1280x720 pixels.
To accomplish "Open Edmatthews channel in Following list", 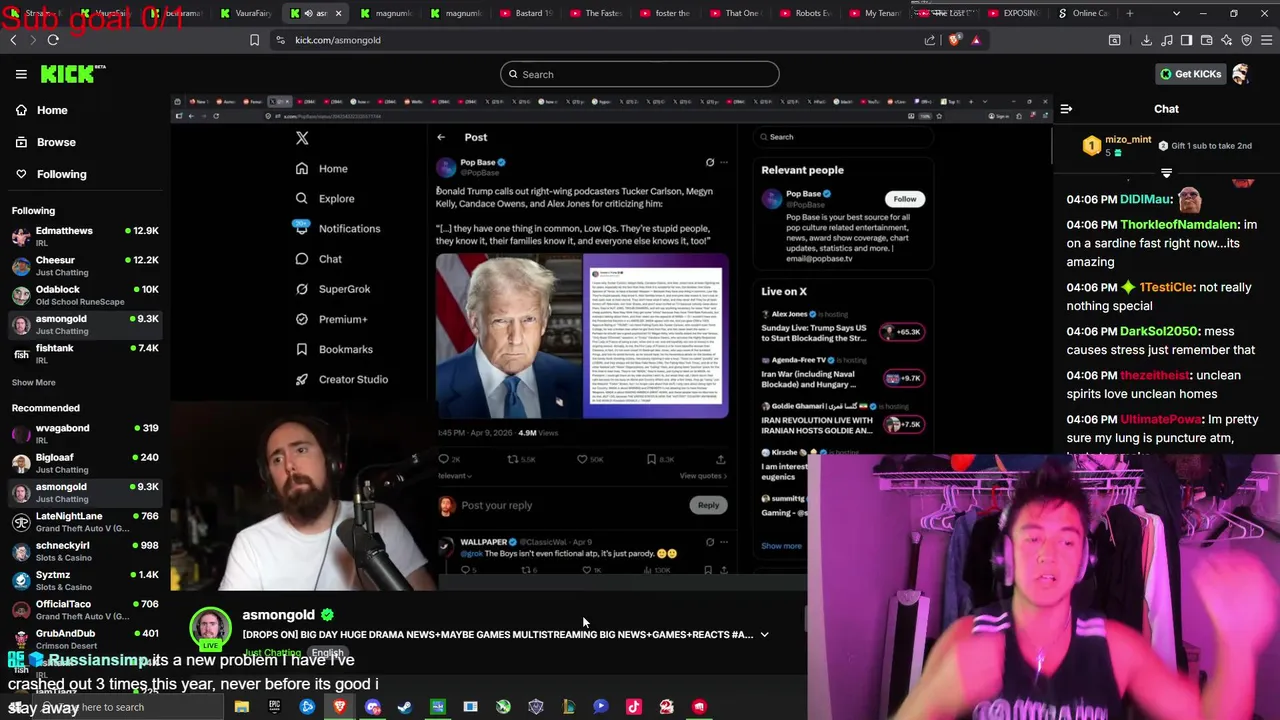I will click(x=85, y=236).
